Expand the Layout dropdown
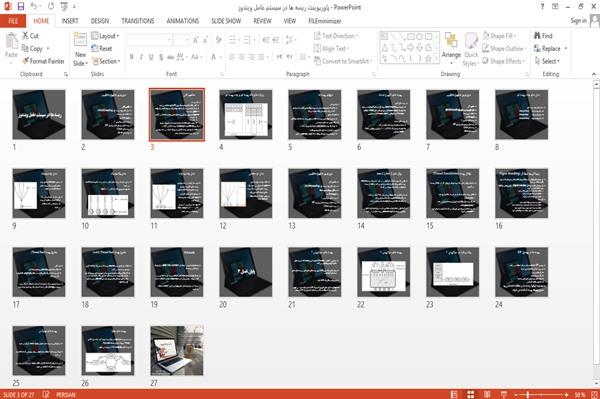 click(105, 36)
